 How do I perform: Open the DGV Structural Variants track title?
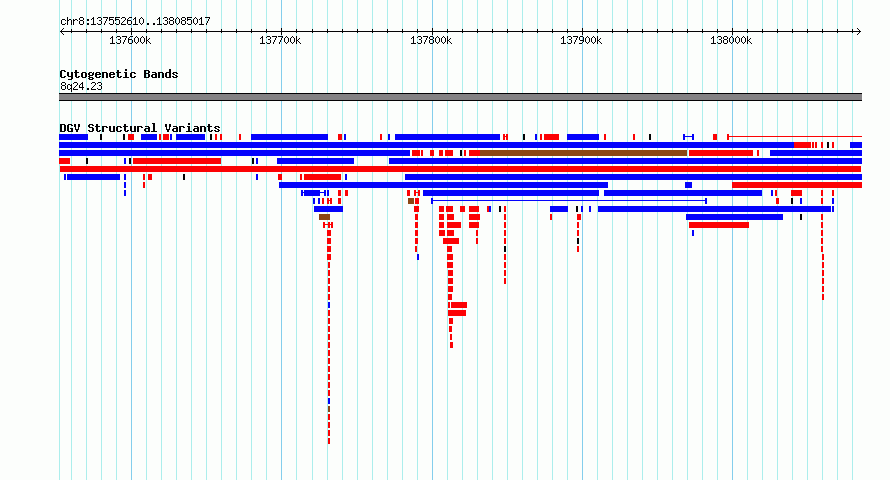[140, 128]
